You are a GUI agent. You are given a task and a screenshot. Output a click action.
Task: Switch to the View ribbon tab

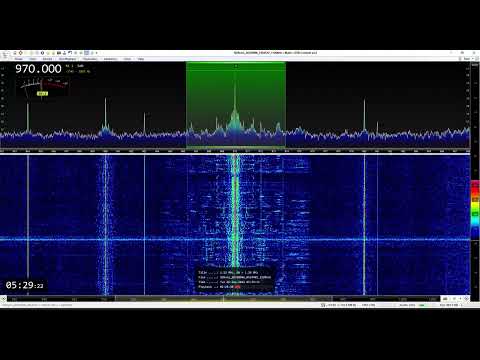33,59
